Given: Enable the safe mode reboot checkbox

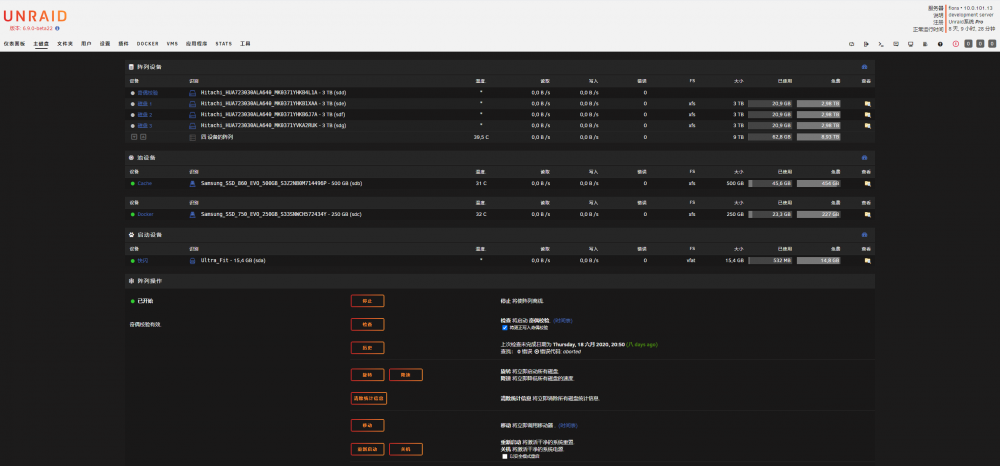Looking at the screenshot, I should tap(505, 456).
